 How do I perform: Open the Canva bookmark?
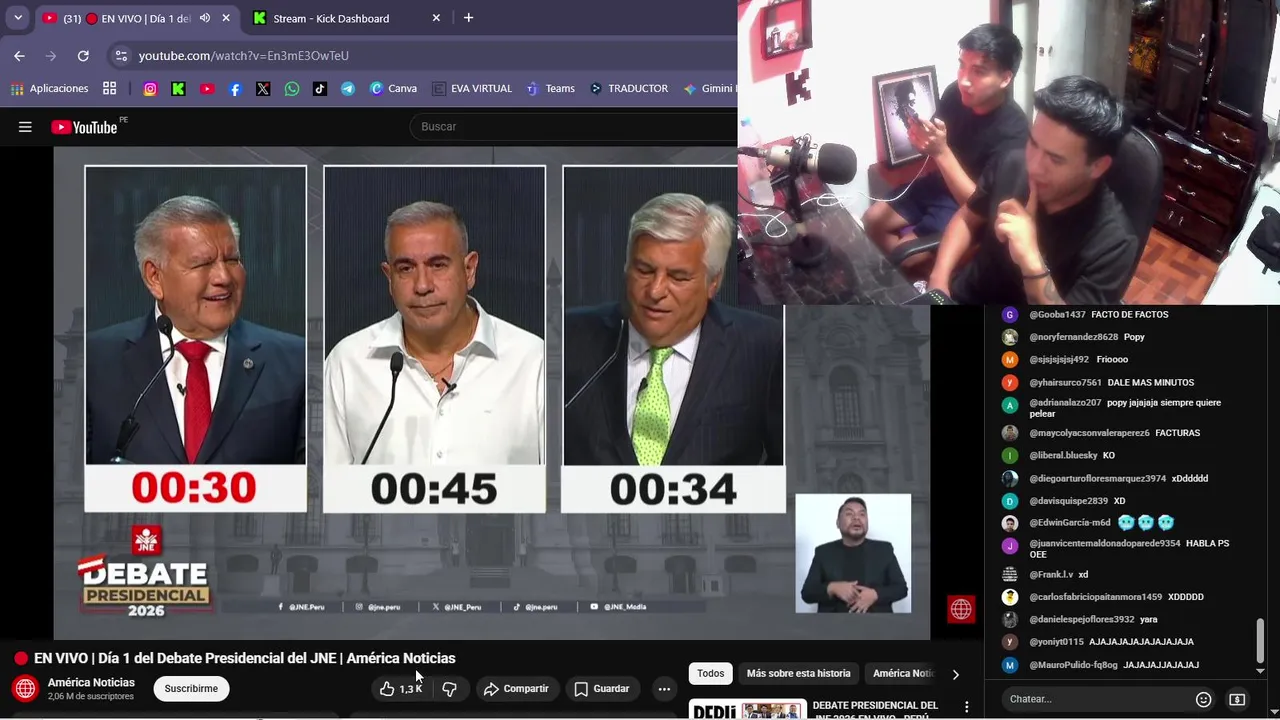point(393,89)
